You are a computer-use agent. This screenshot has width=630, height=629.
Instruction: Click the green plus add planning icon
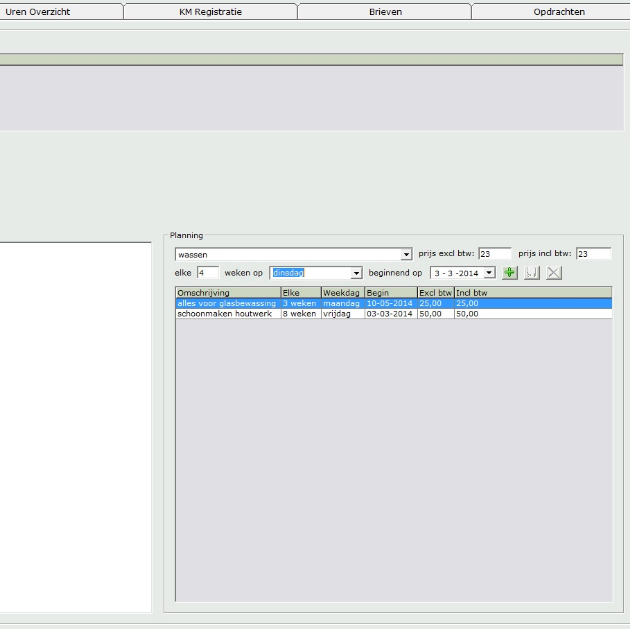click(x=510, y=273)
